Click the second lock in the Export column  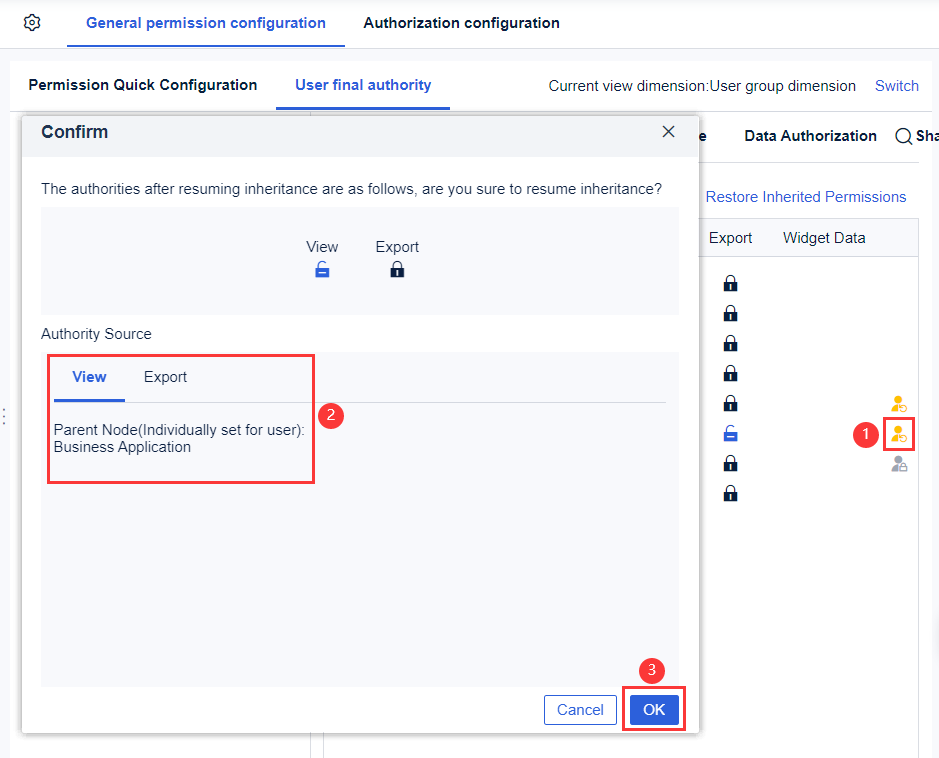point(730,313)
